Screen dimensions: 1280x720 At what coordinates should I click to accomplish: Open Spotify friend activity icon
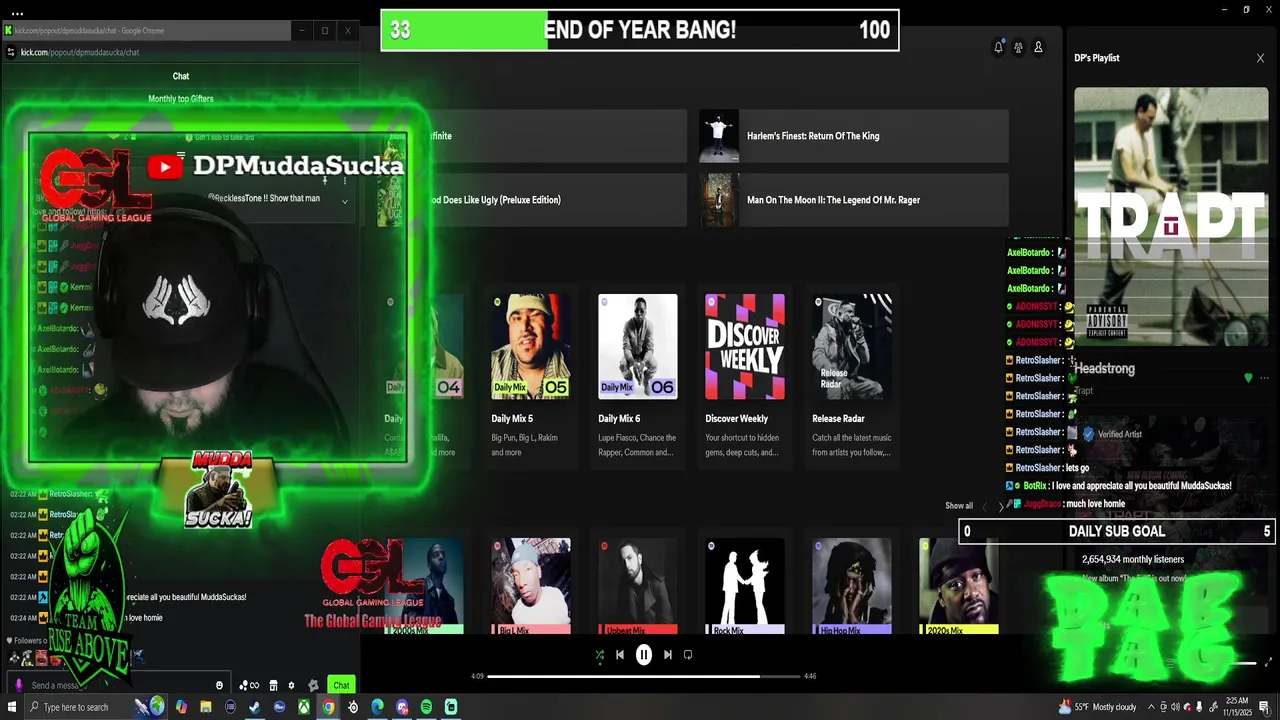pos(1018,47)
